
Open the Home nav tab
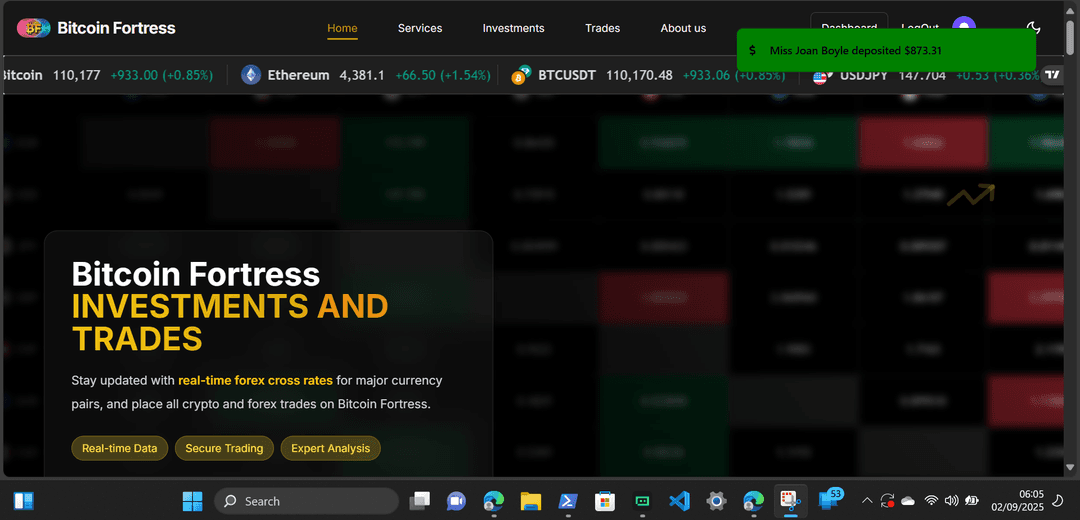click(342, 28)
